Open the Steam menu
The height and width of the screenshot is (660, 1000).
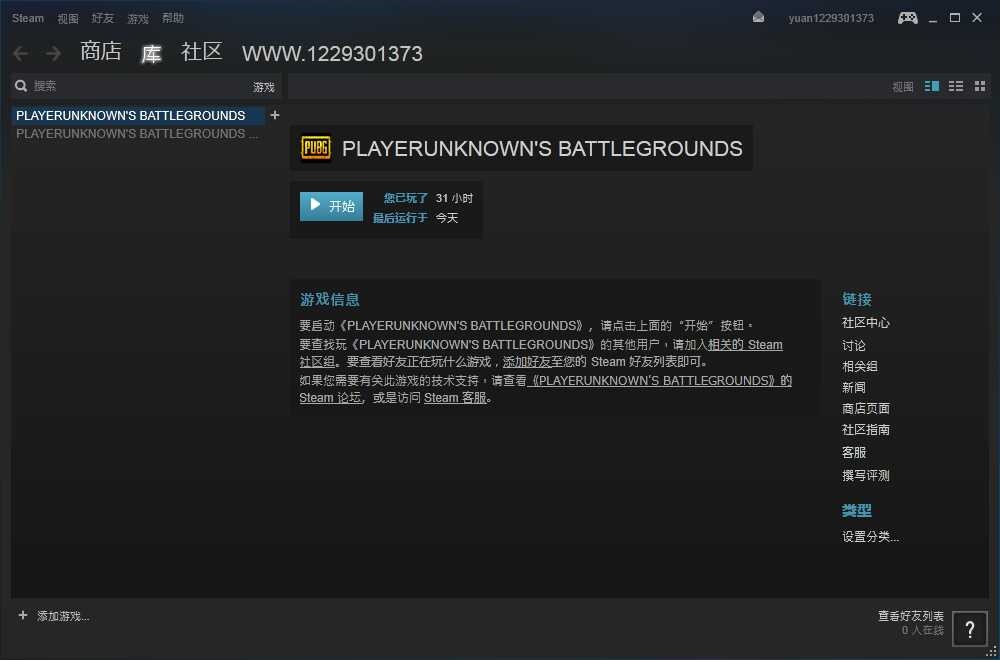[x=27, y=18]
